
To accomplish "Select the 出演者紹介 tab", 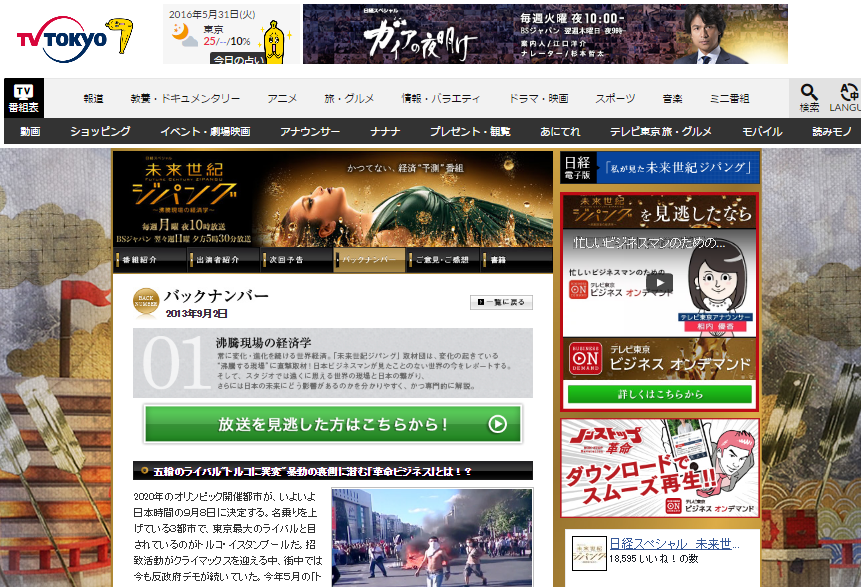I will pos(223,260).
